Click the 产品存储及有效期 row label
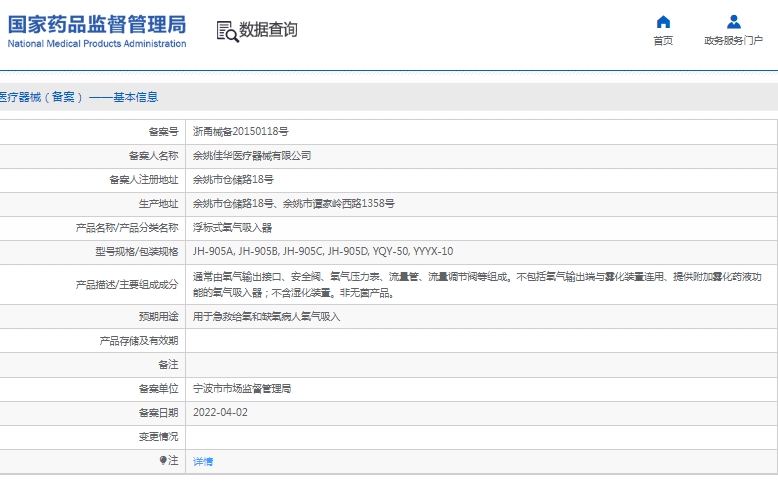Viewport: 778px width, 481px height. tap(139, 341)
